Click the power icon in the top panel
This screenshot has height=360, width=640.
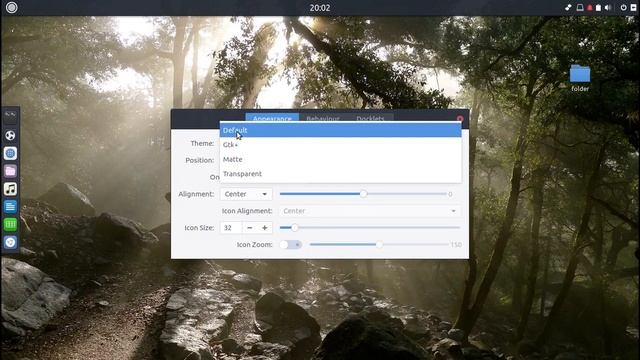(x=623, y=8)
